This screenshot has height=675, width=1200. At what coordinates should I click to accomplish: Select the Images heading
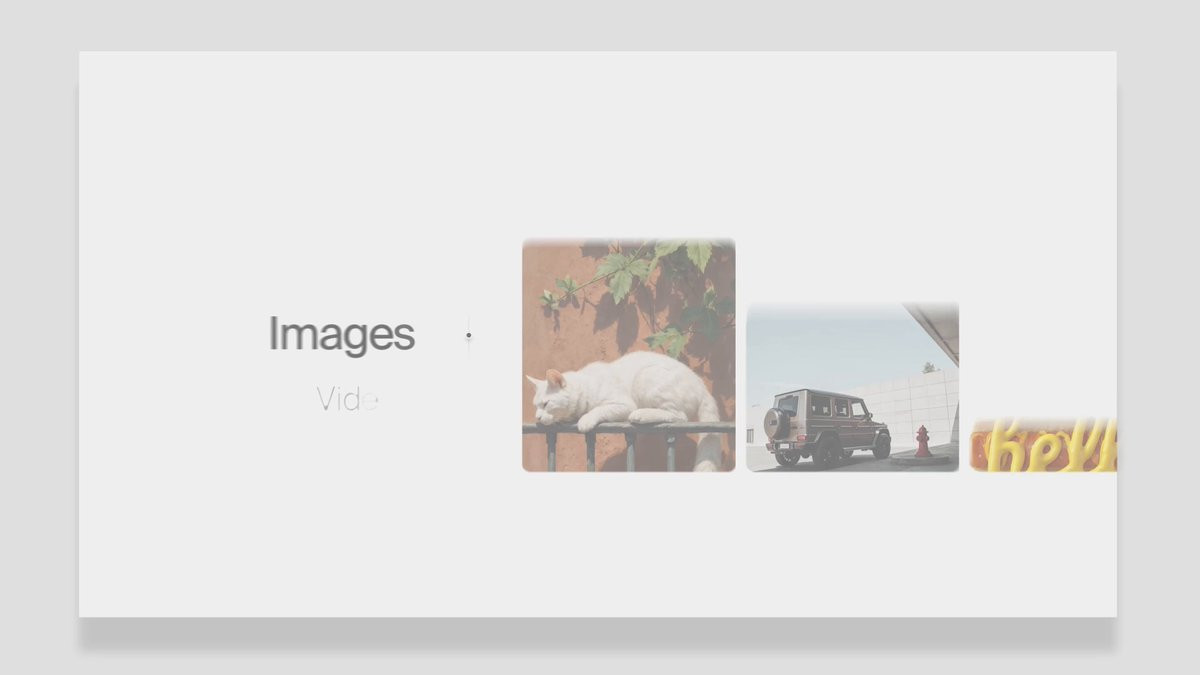pos(342,335)
